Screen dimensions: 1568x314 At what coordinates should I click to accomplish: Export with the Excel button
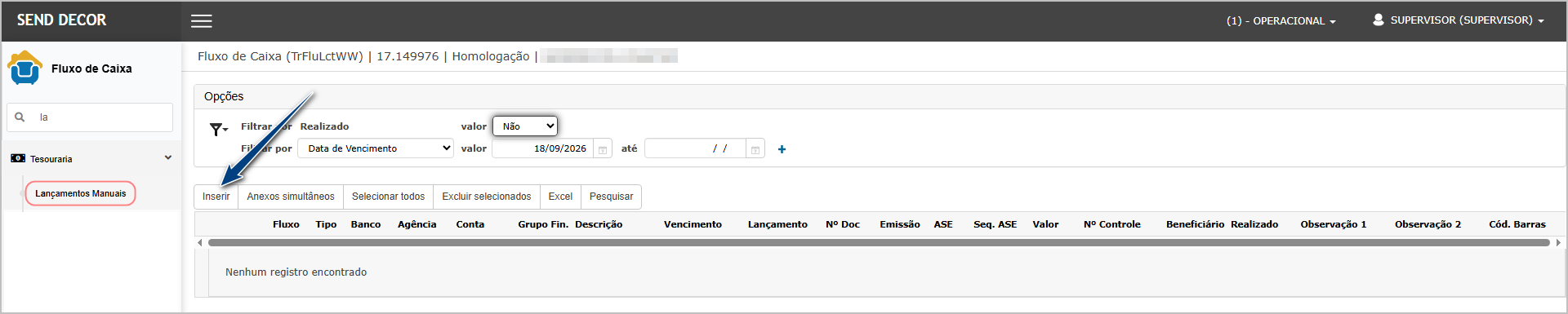pyautogui.click(x=560, y=197)
